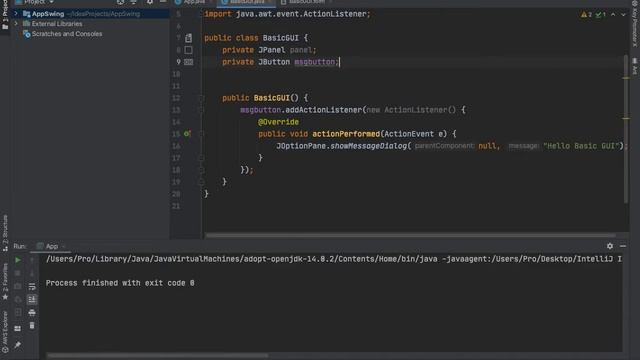Click the "Hello Basic GUI" string literal
Viewport: 640px width, 360px height.
point(581,146)
